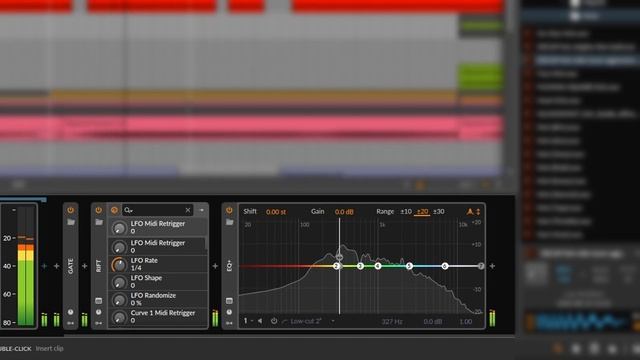Screen dimensions: 640x360
Task: Open the dropdown arrow beside the RIFT search
Action: pyautogui.click(x=202, y=210)
